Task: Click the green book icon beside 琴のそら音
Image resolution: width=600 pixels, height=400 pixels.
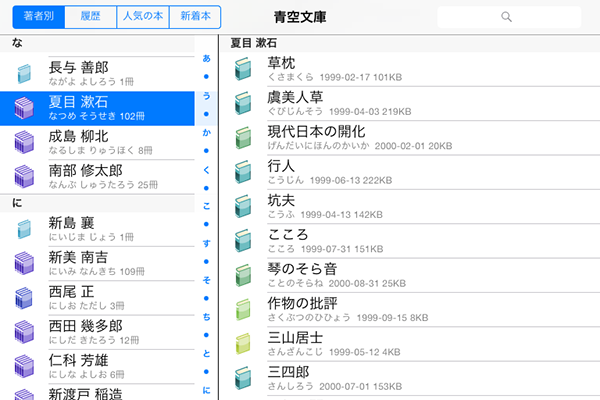Action: click(243, 275)
